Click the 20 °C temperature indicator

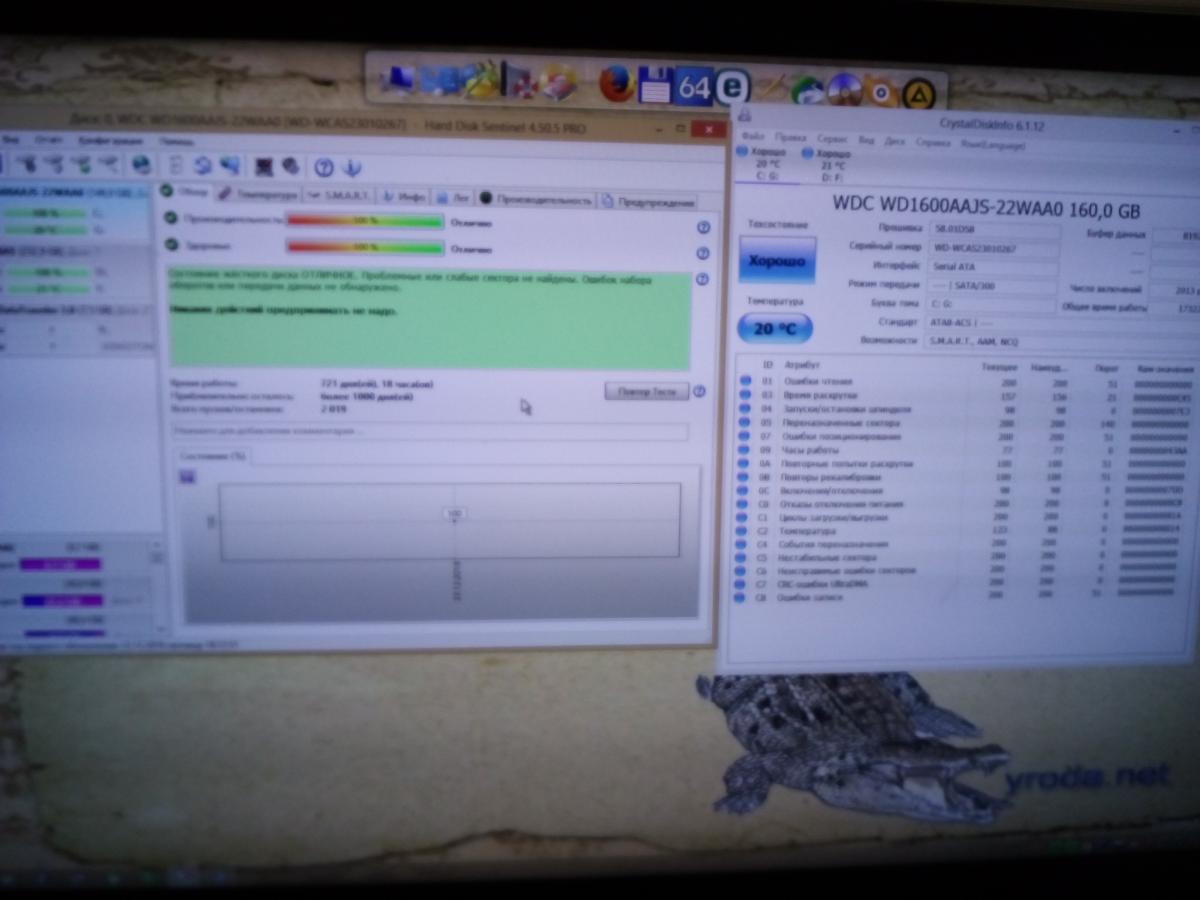[775, 328]
